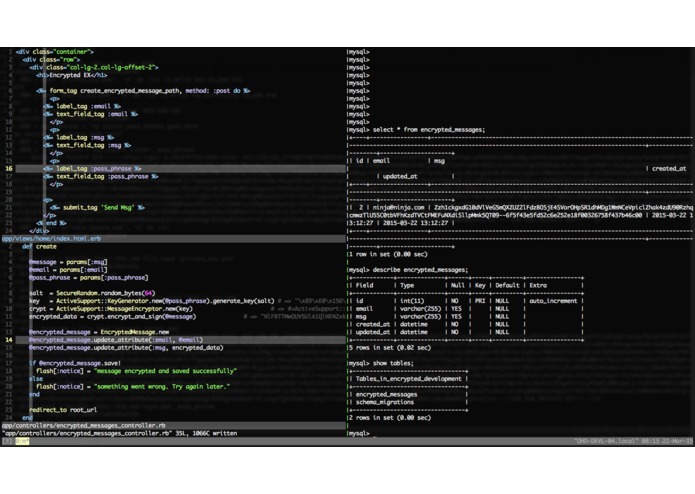Click the SecureRandom.random_bytes(64) salt line
695x494 pixels.
[x=92, y=293]
